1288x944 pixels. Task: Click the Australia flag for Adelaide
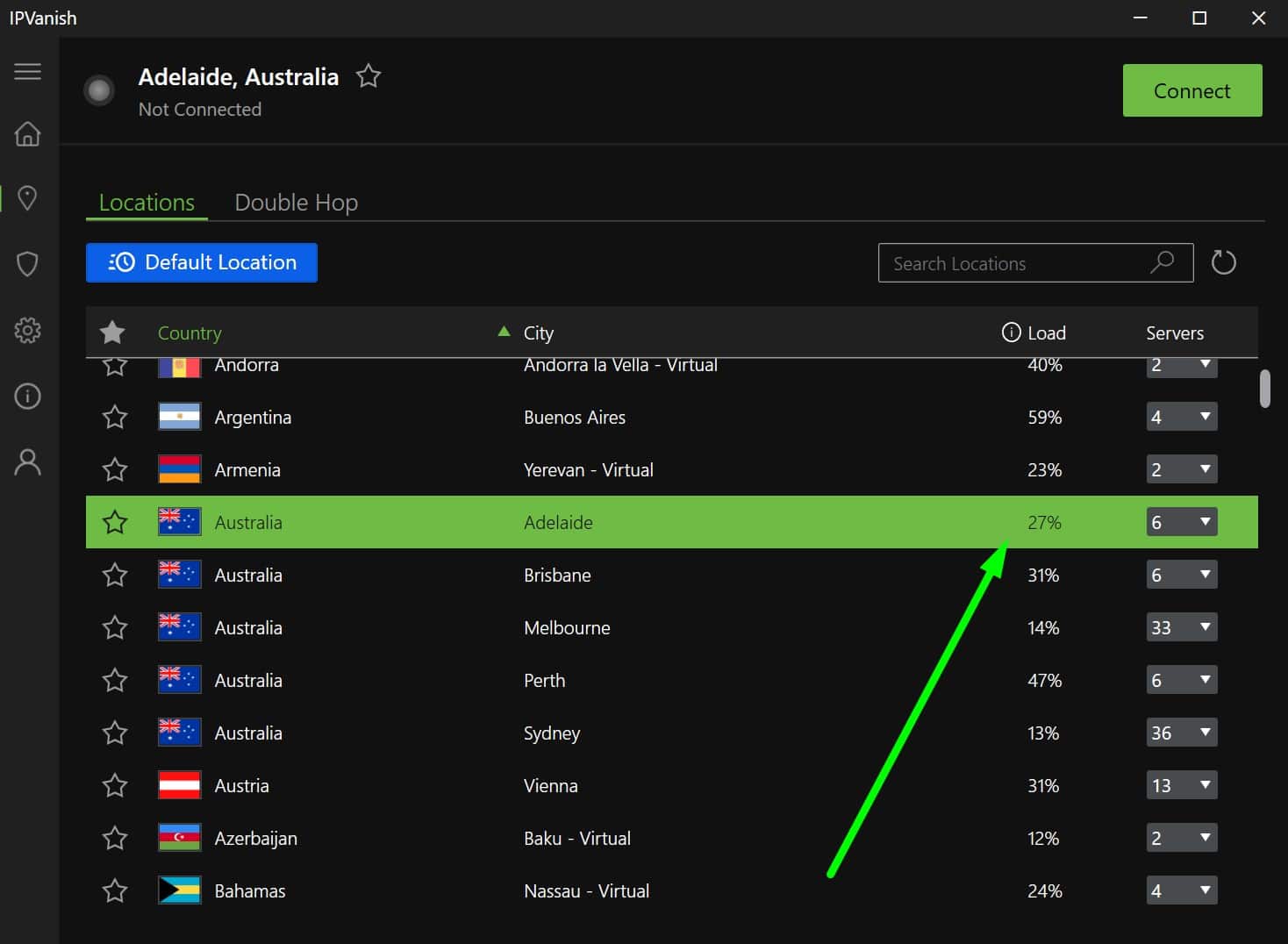pyautogui.click(x=179, y=522)
